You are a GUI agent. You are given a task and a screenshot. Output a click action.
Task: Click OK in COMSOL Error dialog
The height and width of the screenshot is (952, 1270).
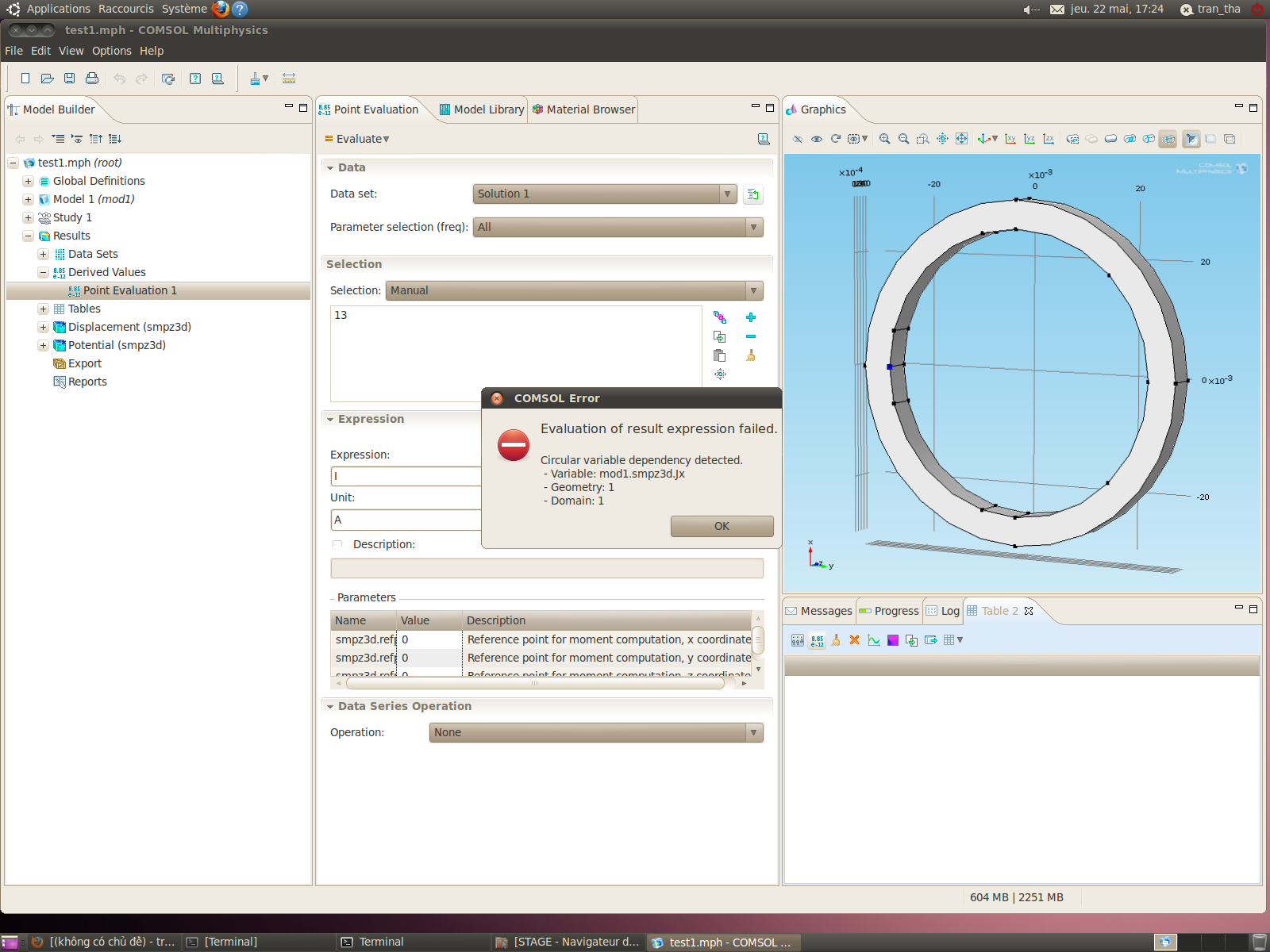click(722, 526)
